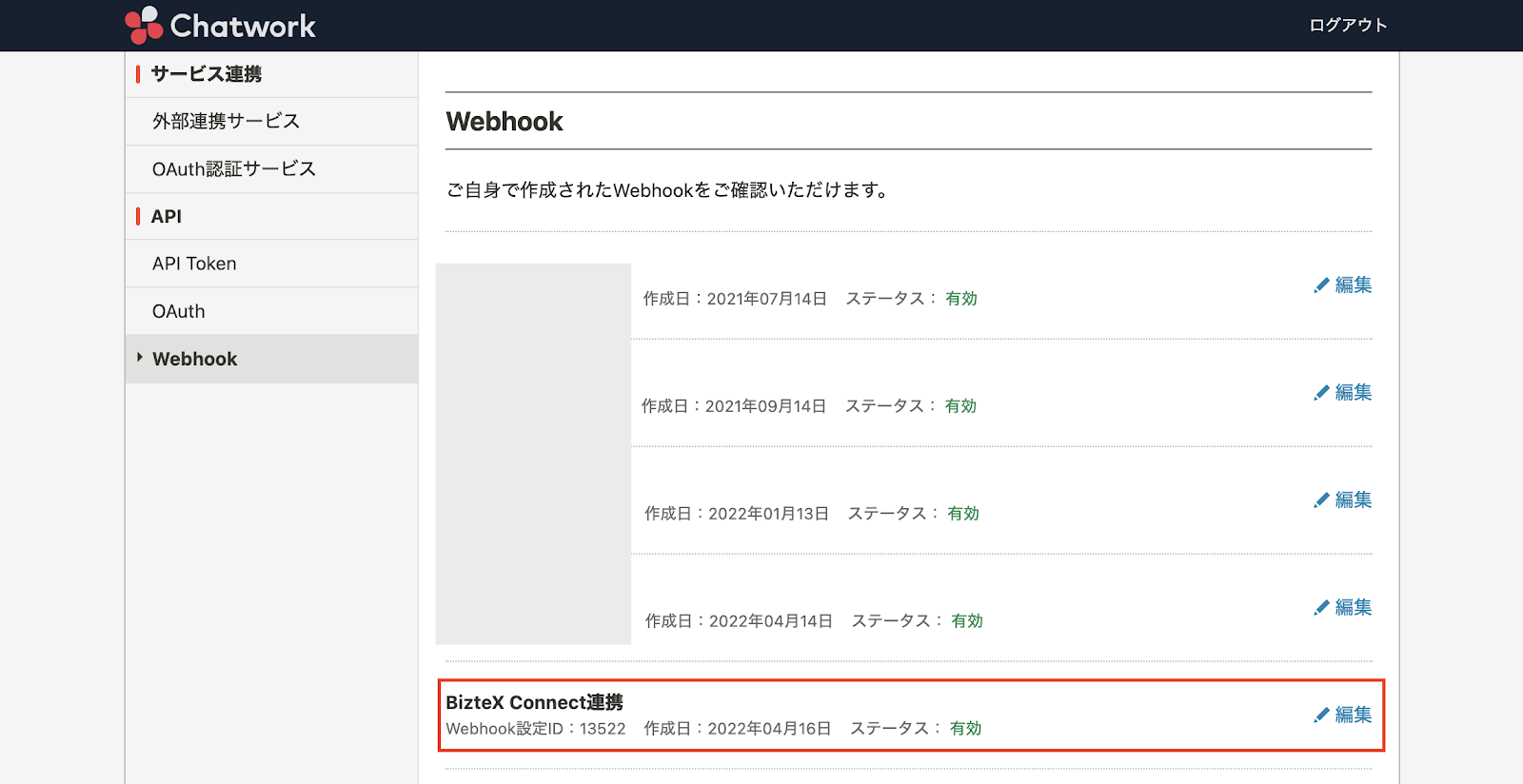Screen dimensions: 1523x784
Task: Click the 作成日：2022年04月16日 text
Action: pyautogui.click(x=738, y=729)
